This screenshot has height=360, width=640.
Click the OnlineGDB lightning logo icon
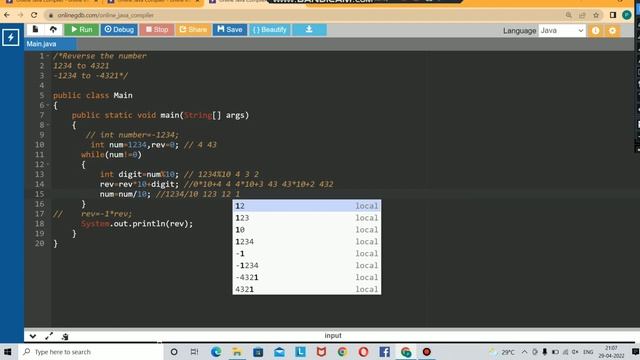pos(11,38)
